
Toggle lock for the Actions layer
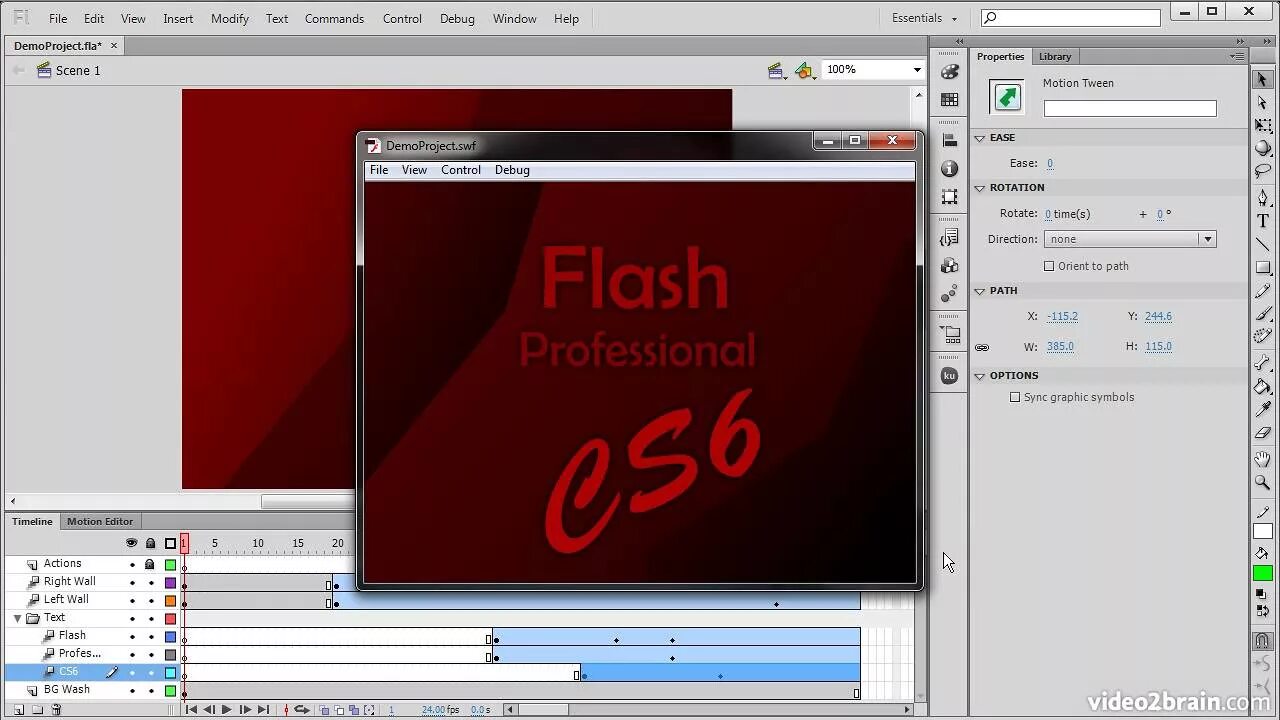pyautogui.click(x=150, y=564)
